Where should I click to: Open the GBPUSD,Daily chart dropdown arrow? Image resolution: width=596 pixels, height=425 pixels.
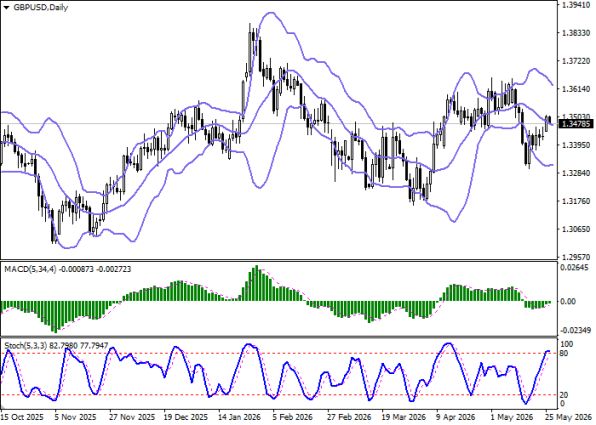tap(6, 7)
